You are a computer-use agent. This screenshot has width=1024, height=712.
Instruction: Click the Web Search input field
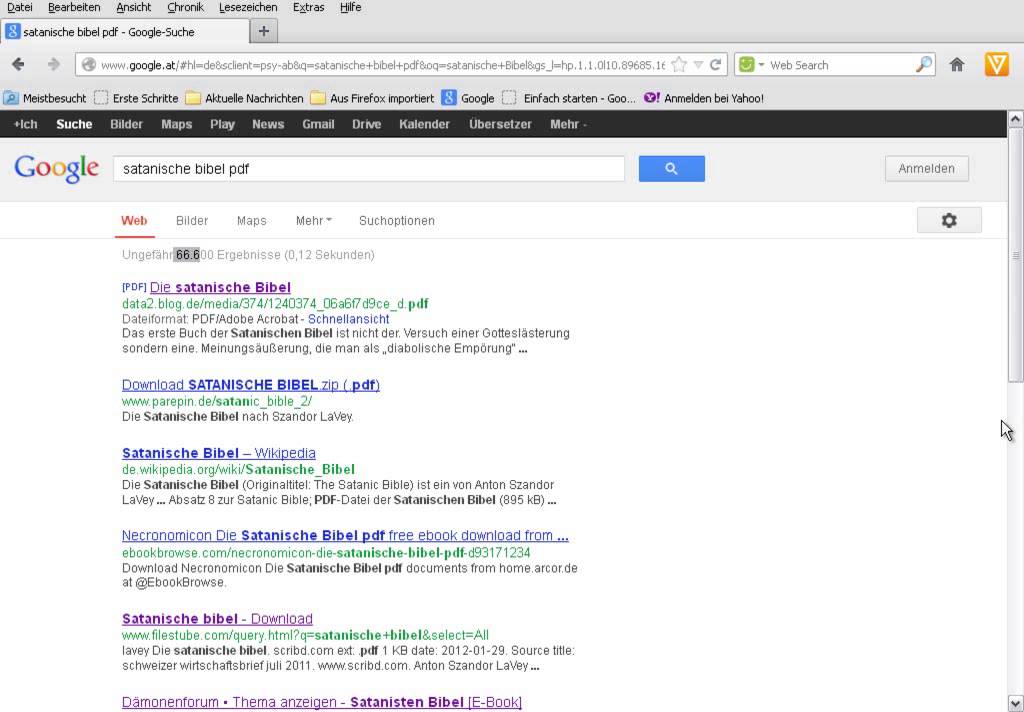point(841,65)
